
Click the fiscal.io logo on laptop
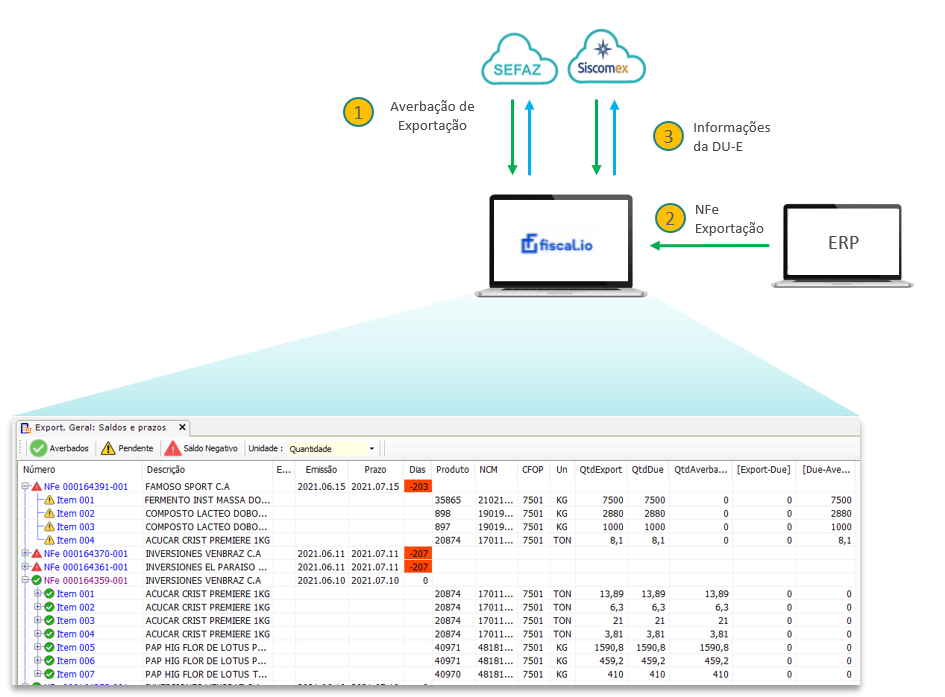[557, 244]
